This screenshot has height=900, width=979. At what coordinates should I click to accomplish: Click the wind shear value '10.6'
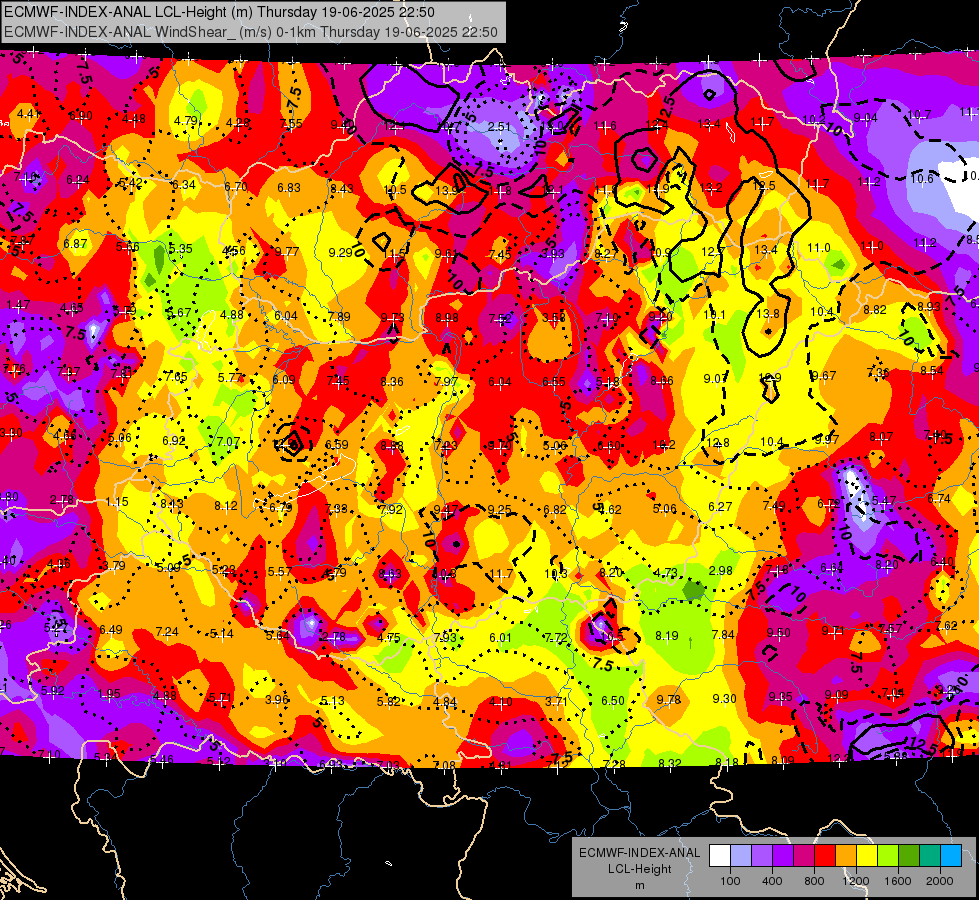[x=922, y=179]
